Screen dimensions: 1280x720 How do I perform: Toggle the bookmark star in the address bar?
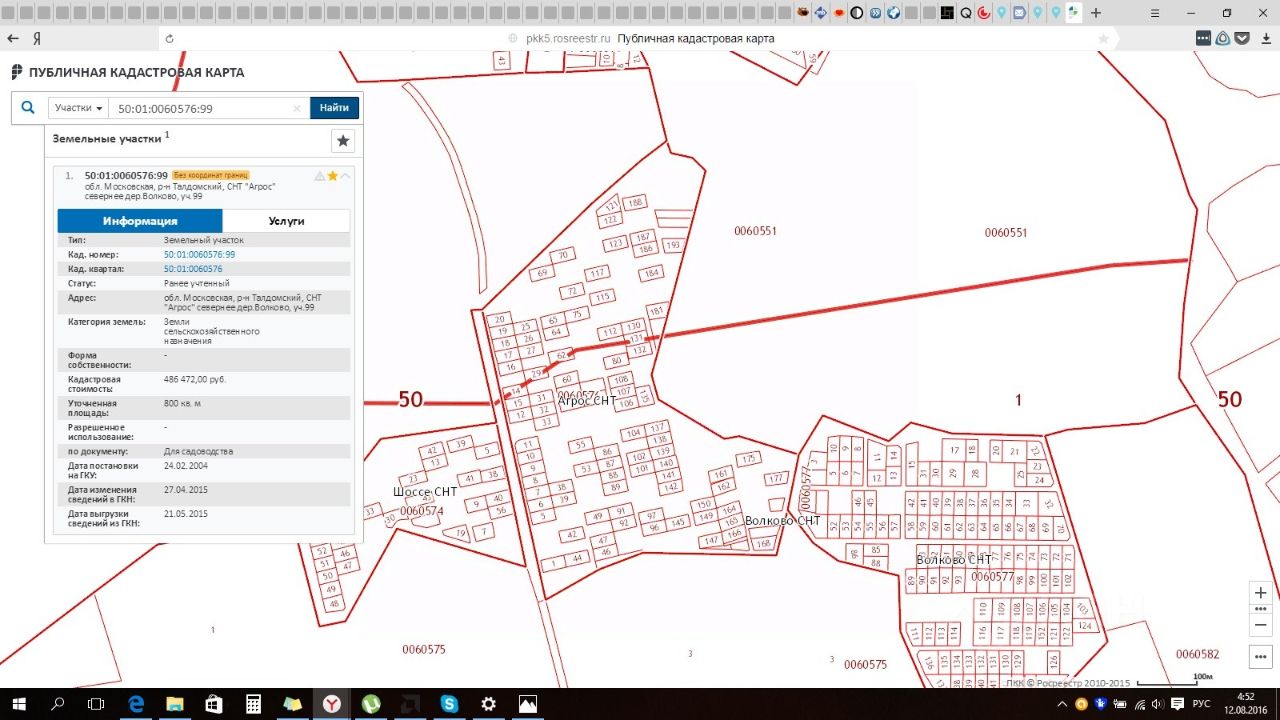click(1103, 38)
